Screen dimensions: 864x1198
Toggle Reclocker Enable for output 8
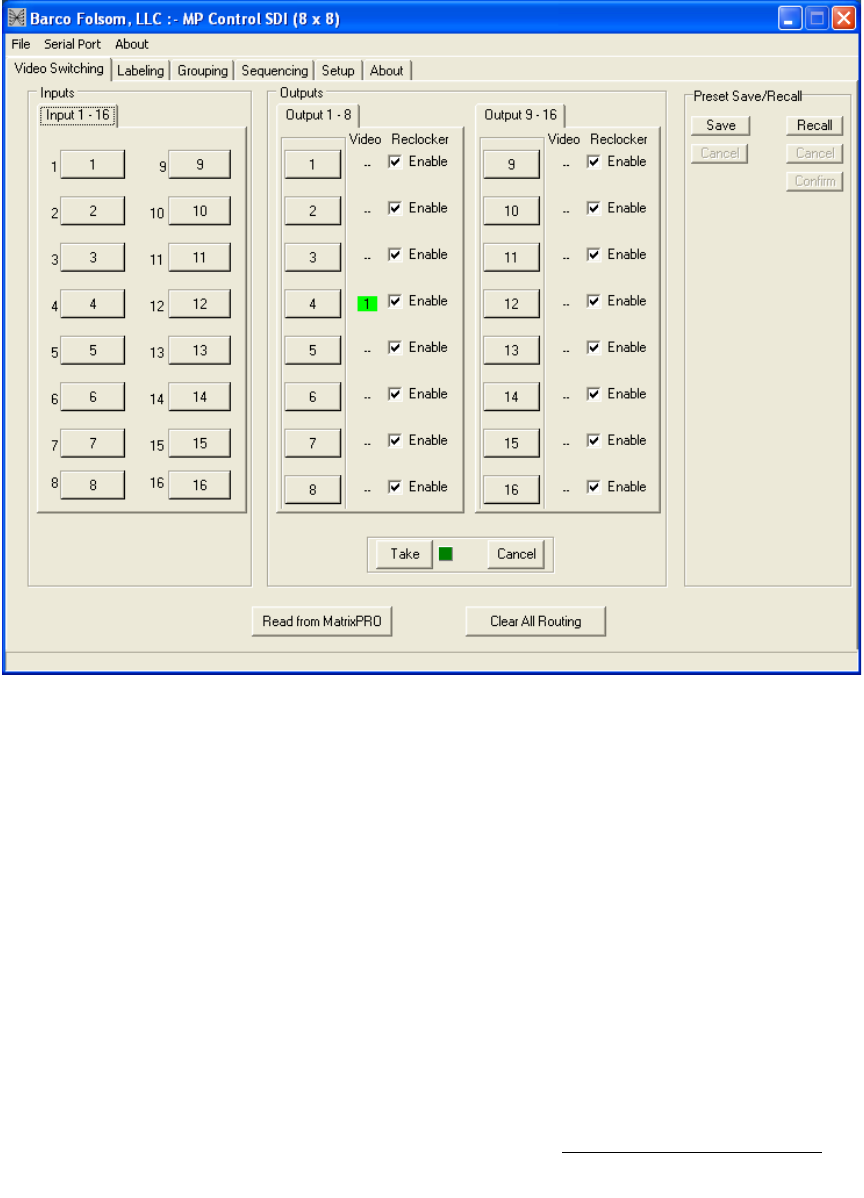[395, 487]
